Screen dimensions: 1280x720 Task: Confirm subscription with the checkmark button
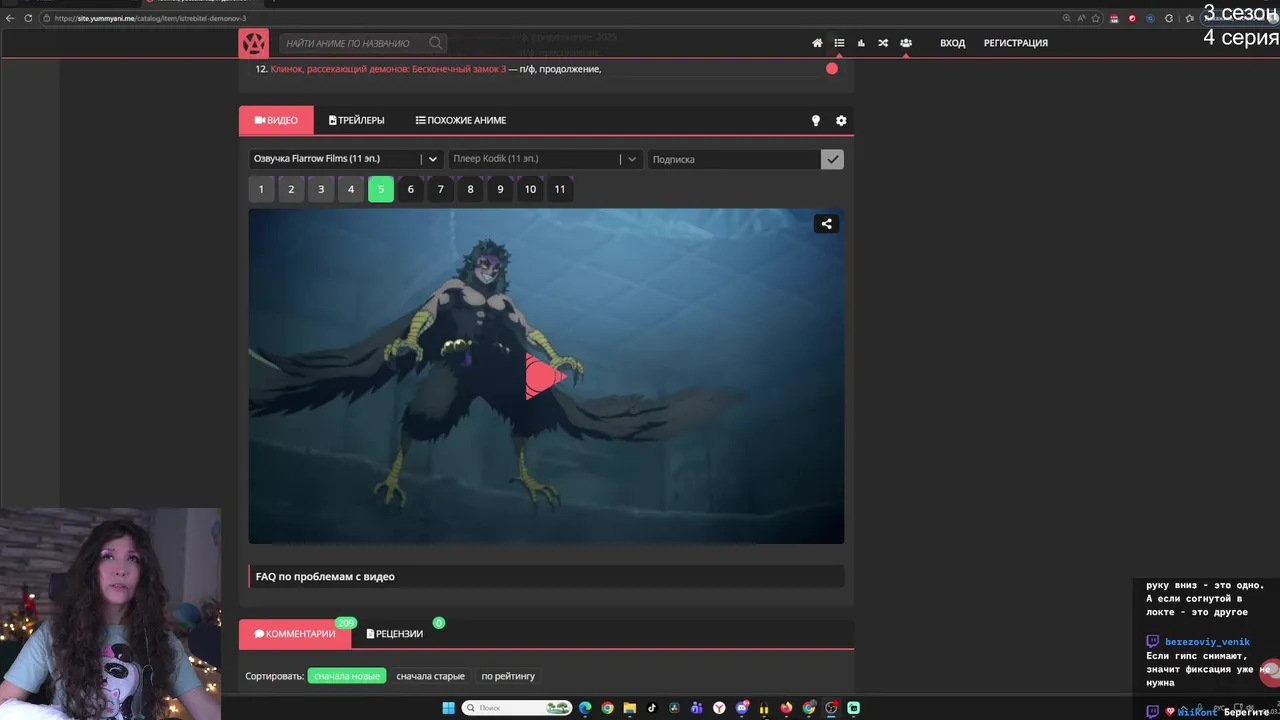(832, 159)
